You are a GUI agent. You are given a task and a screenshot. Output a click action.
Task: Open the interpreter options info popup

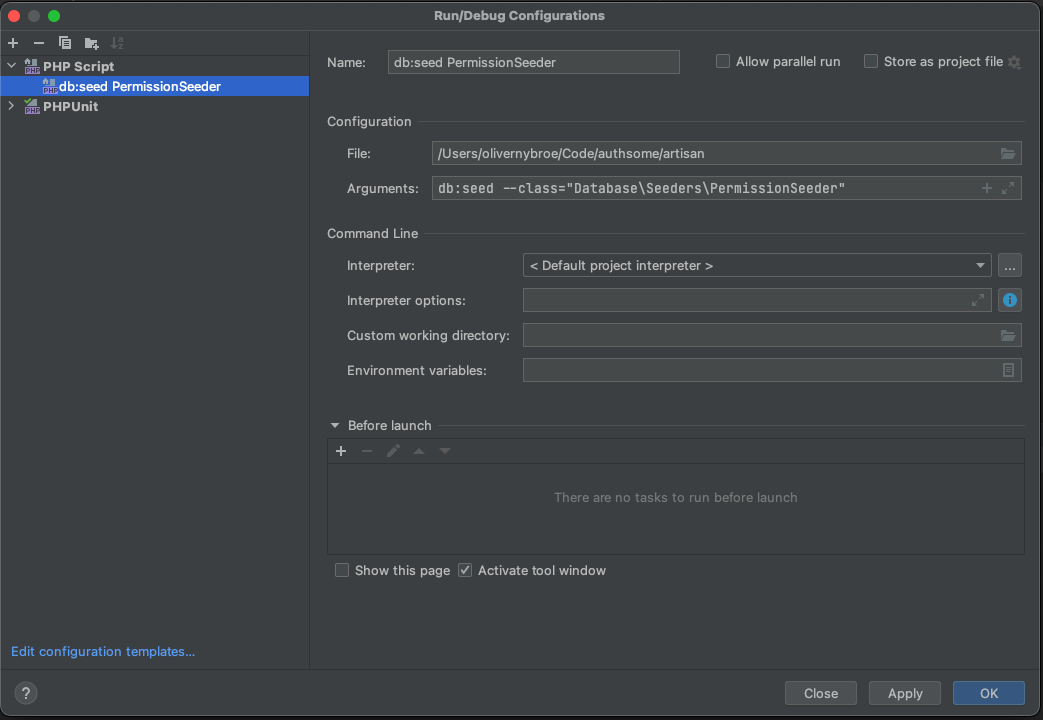[1009, 300]
